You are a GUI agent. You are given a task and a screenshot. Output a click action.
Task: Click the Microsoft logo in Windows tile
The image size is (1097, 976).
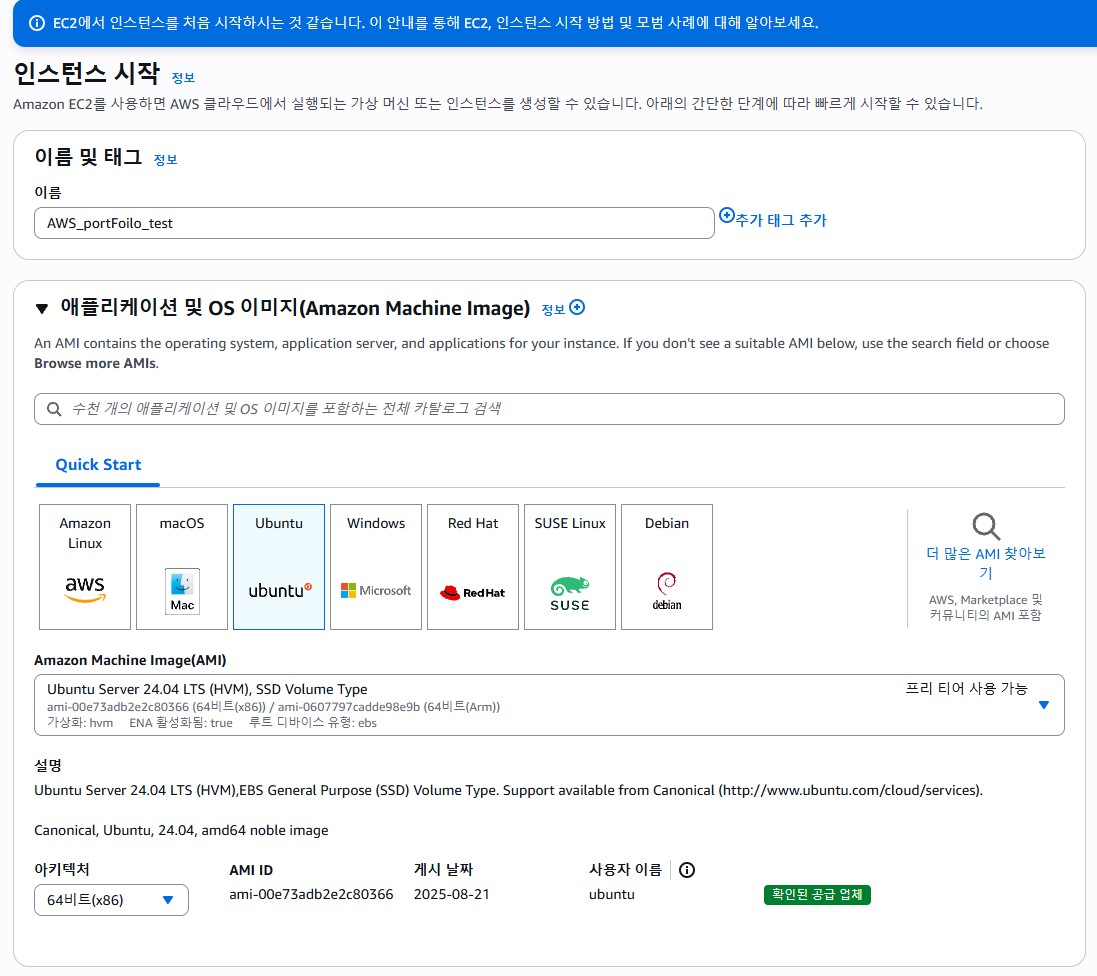(x=376, y=590)
